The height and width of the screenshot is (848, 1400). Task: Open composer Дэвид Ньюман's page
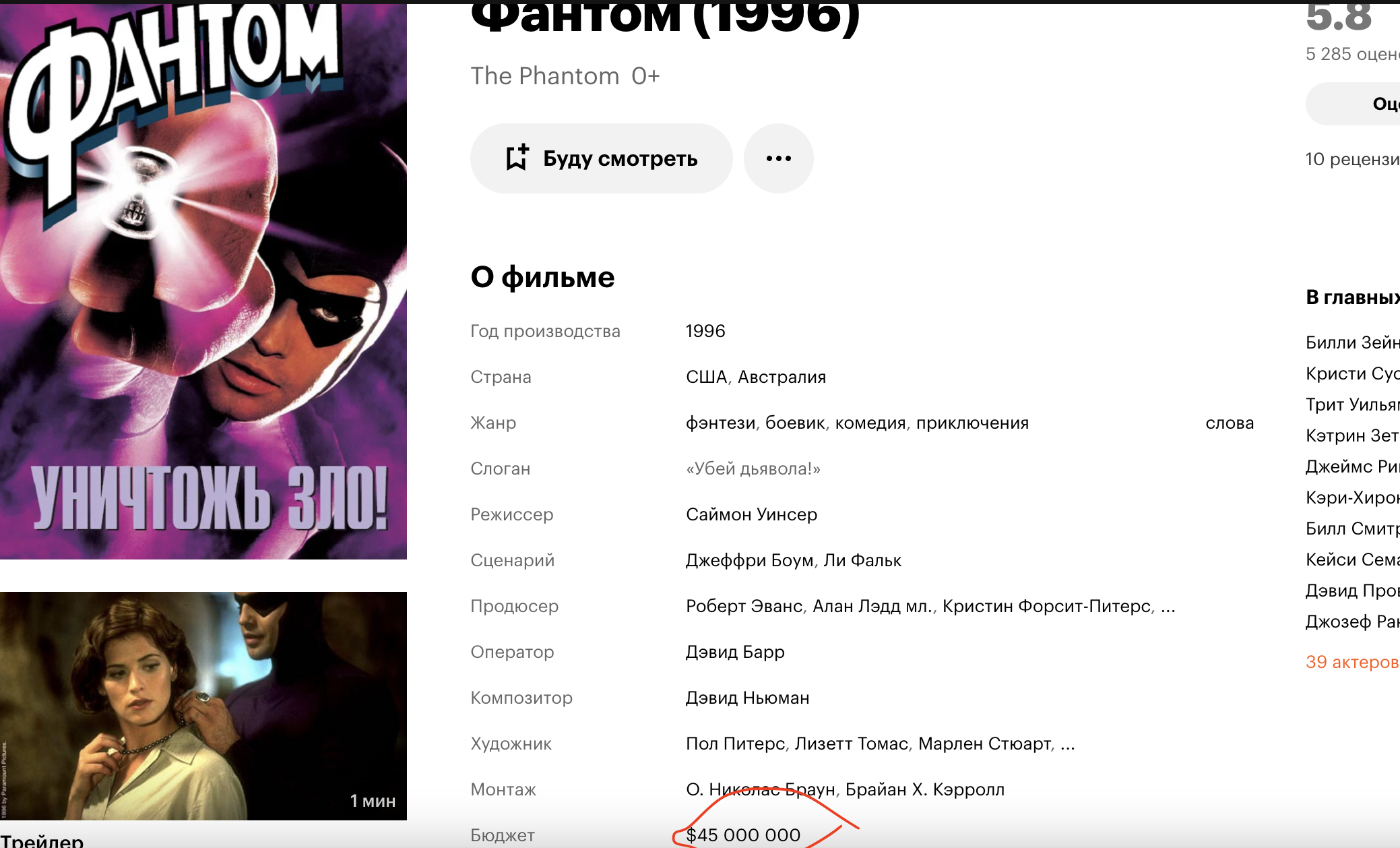point(747,698)
